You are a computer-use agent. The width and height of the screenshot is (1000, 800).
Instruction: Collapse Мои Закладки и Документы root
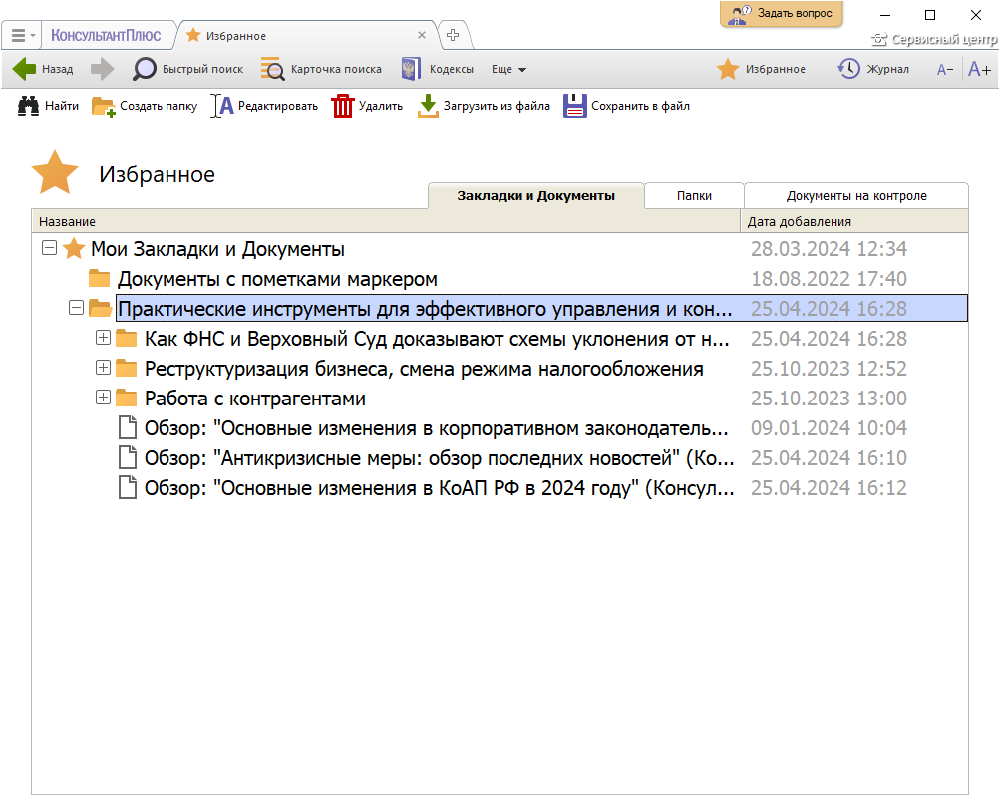click(x=49, y=248)
